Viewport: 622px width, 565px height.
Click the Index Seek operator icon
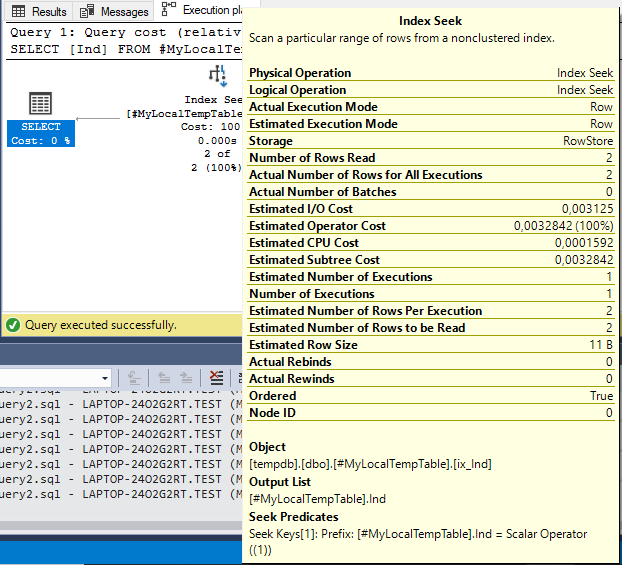(x=218, y=75)
